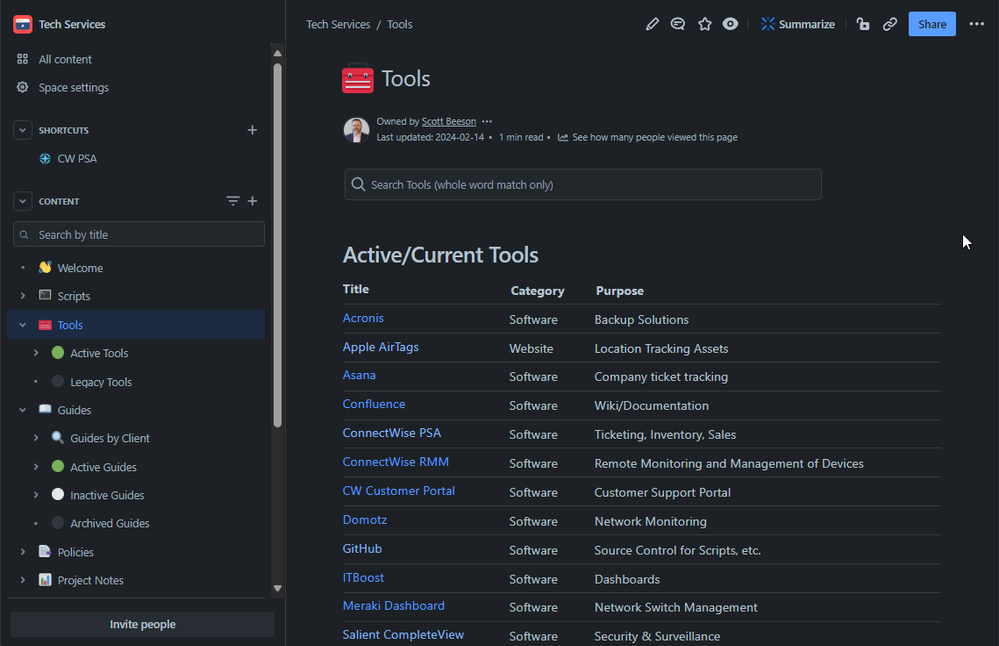
Task: Click the Tools breadcrumb
Action: (x=399, y=24)
